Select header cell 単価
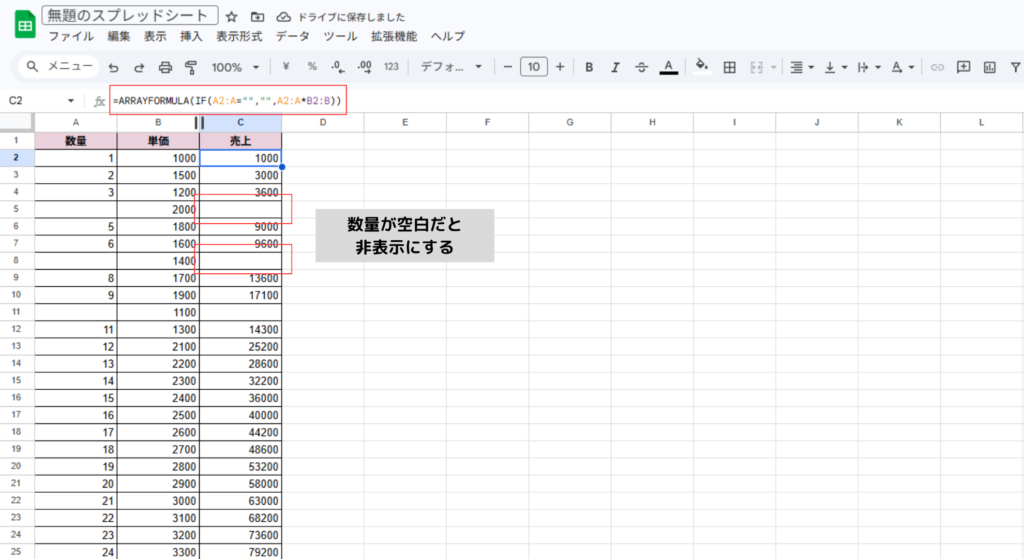 click(158, 140)
